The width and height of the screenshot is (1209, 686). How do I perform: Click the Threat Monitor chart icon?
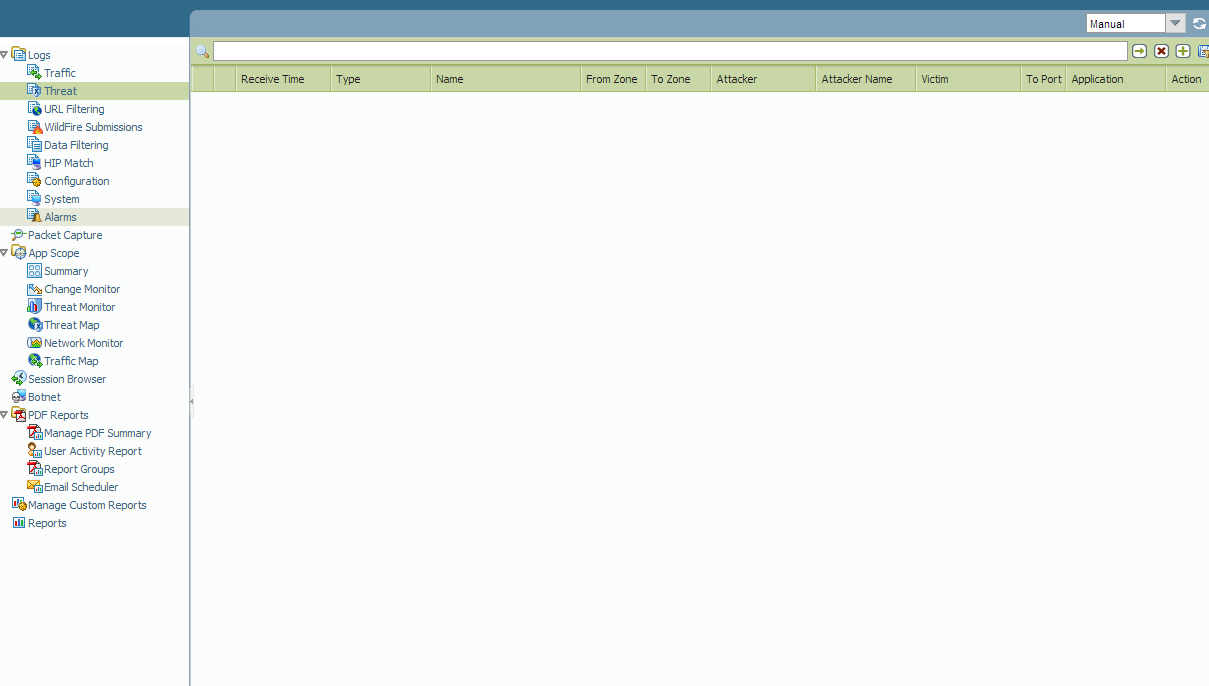pyautogui.click(x=34, y=307)
